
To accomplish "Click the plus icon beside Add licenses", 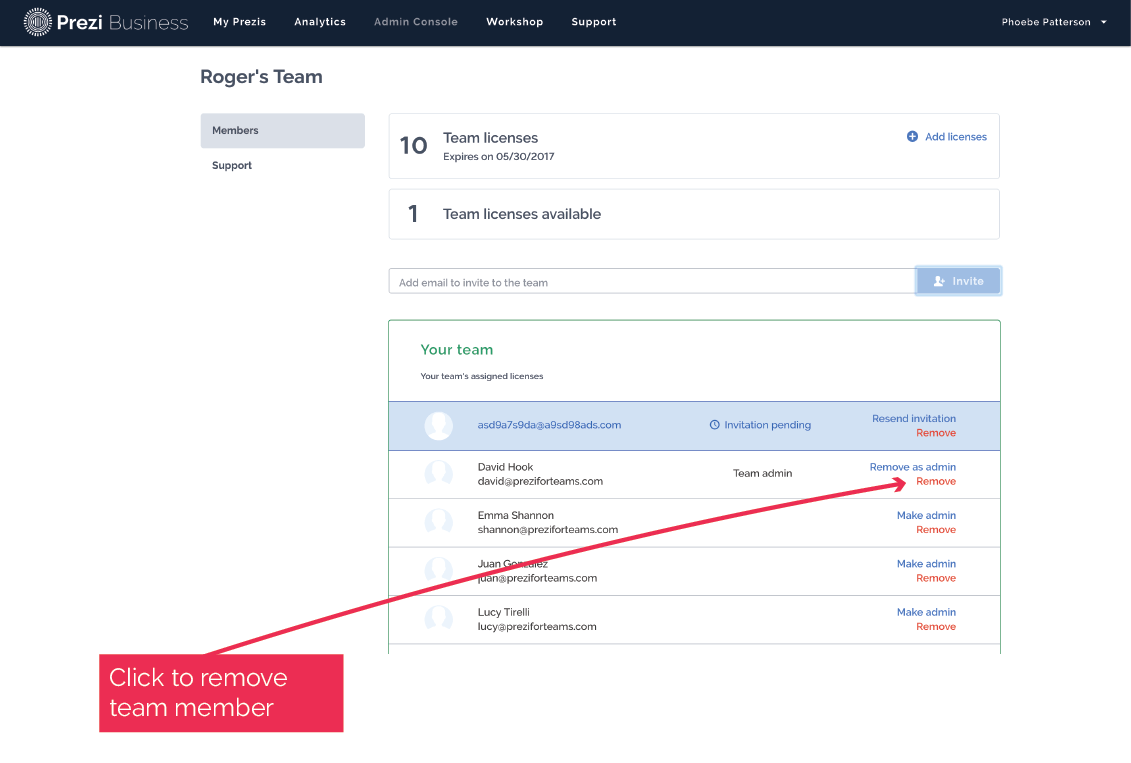I will [x=912, y=137].
